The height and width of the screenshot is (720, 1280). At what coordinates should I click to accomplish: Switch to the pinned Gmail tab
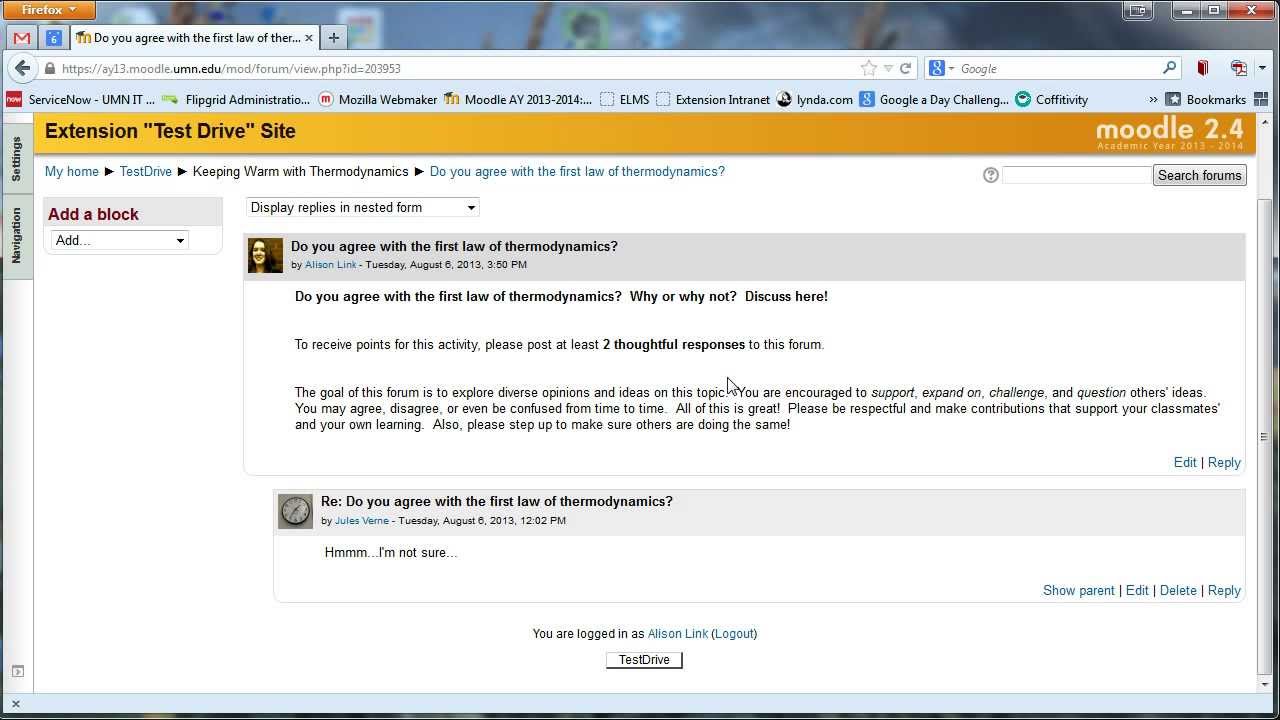tap(22, 38)
